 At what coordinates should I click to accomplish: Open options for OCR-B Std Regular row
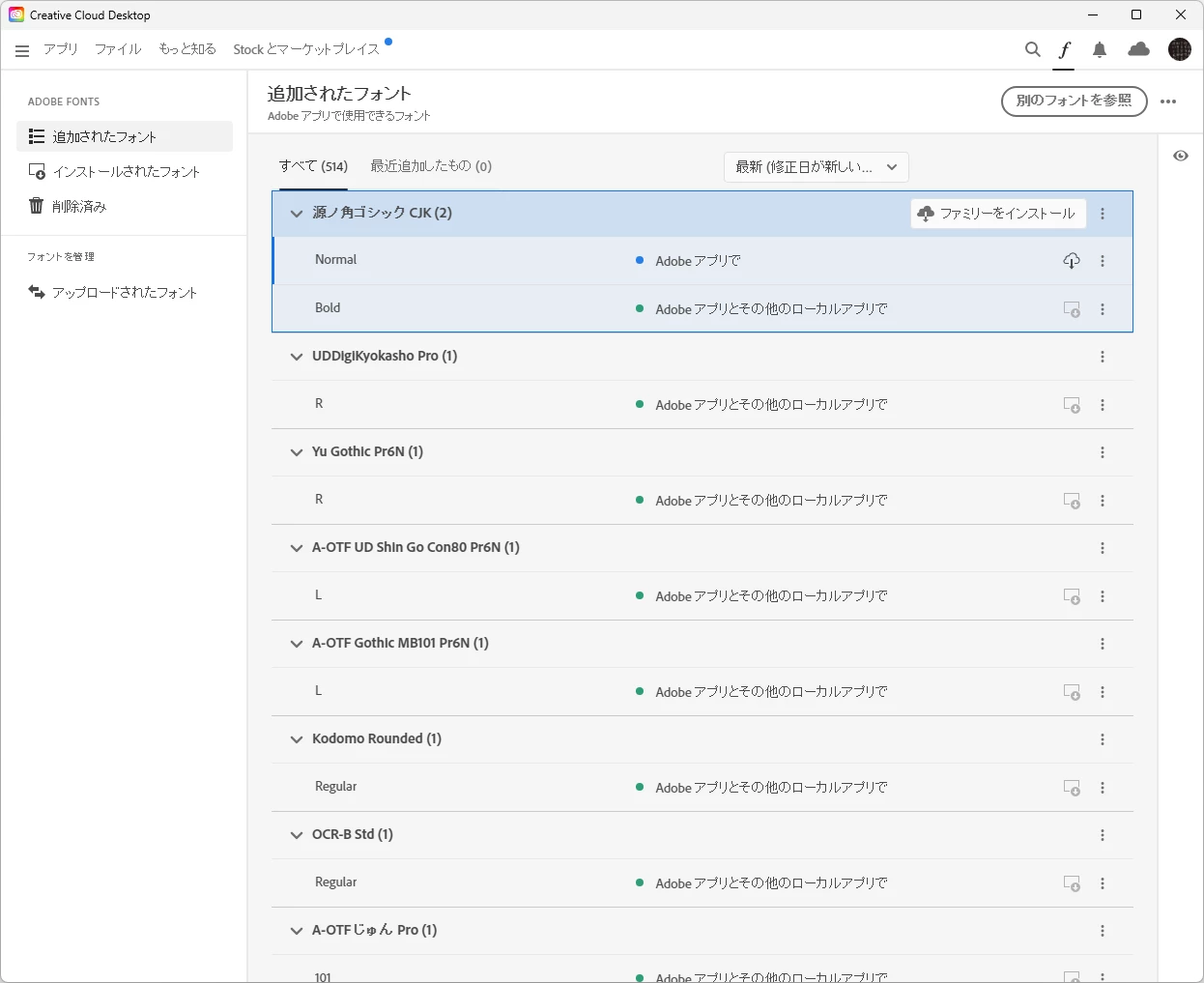(x=1103, y=883)
